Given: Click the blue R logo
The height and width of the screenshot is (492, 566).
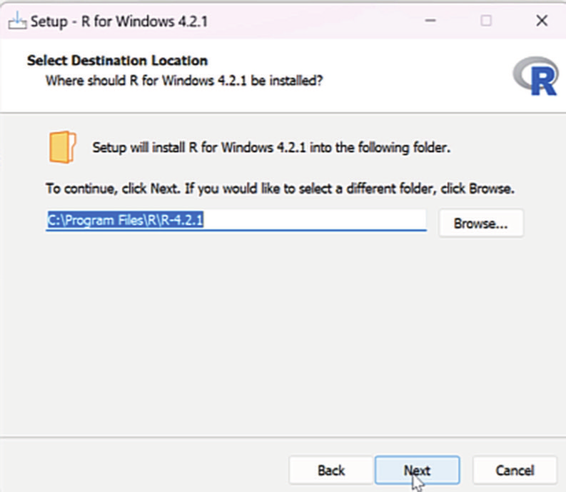Looking at the screenshot, I should point(536,77).
